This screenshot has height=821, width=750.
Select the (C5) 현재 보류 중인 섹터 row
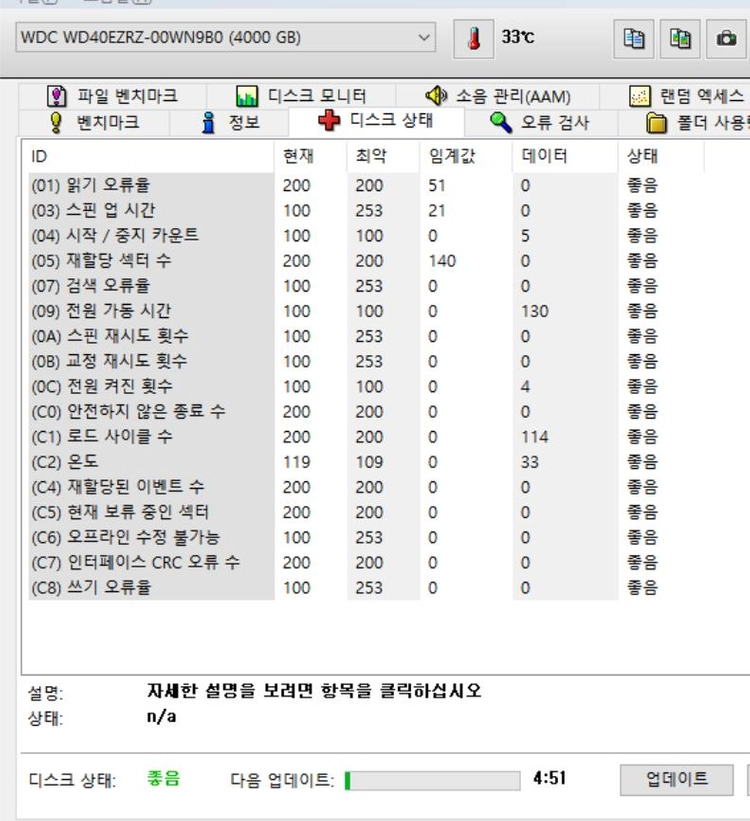(367, 512)
